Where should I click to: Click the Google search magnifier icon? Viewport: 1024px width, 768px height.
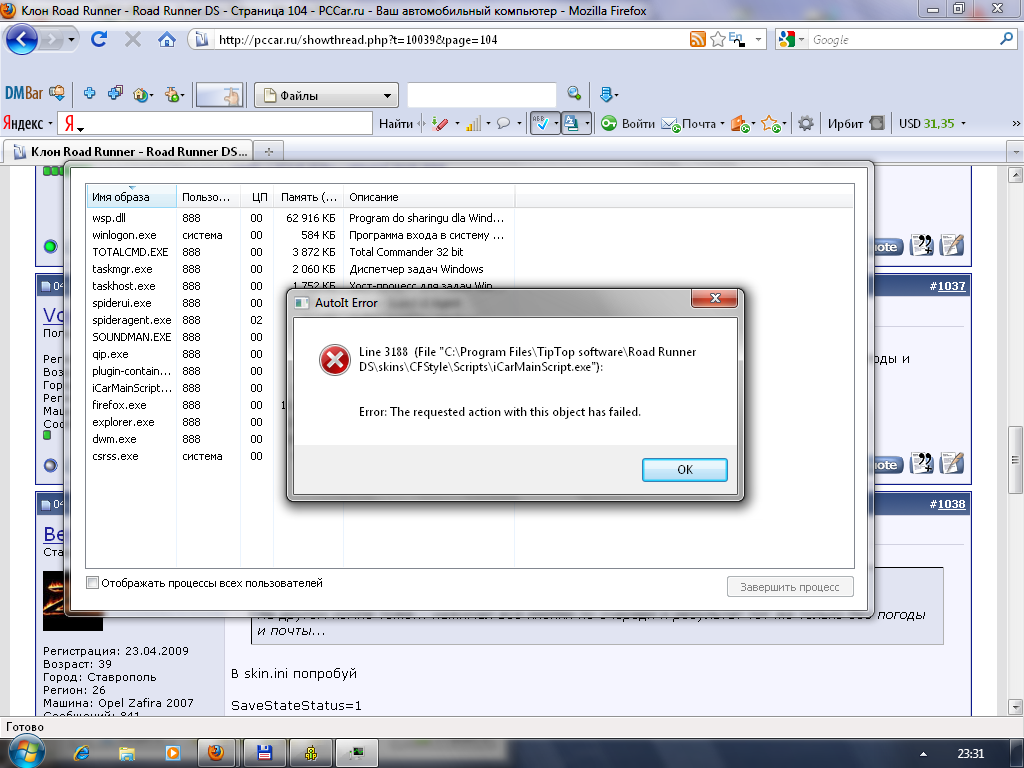[x=1006, y=40]
